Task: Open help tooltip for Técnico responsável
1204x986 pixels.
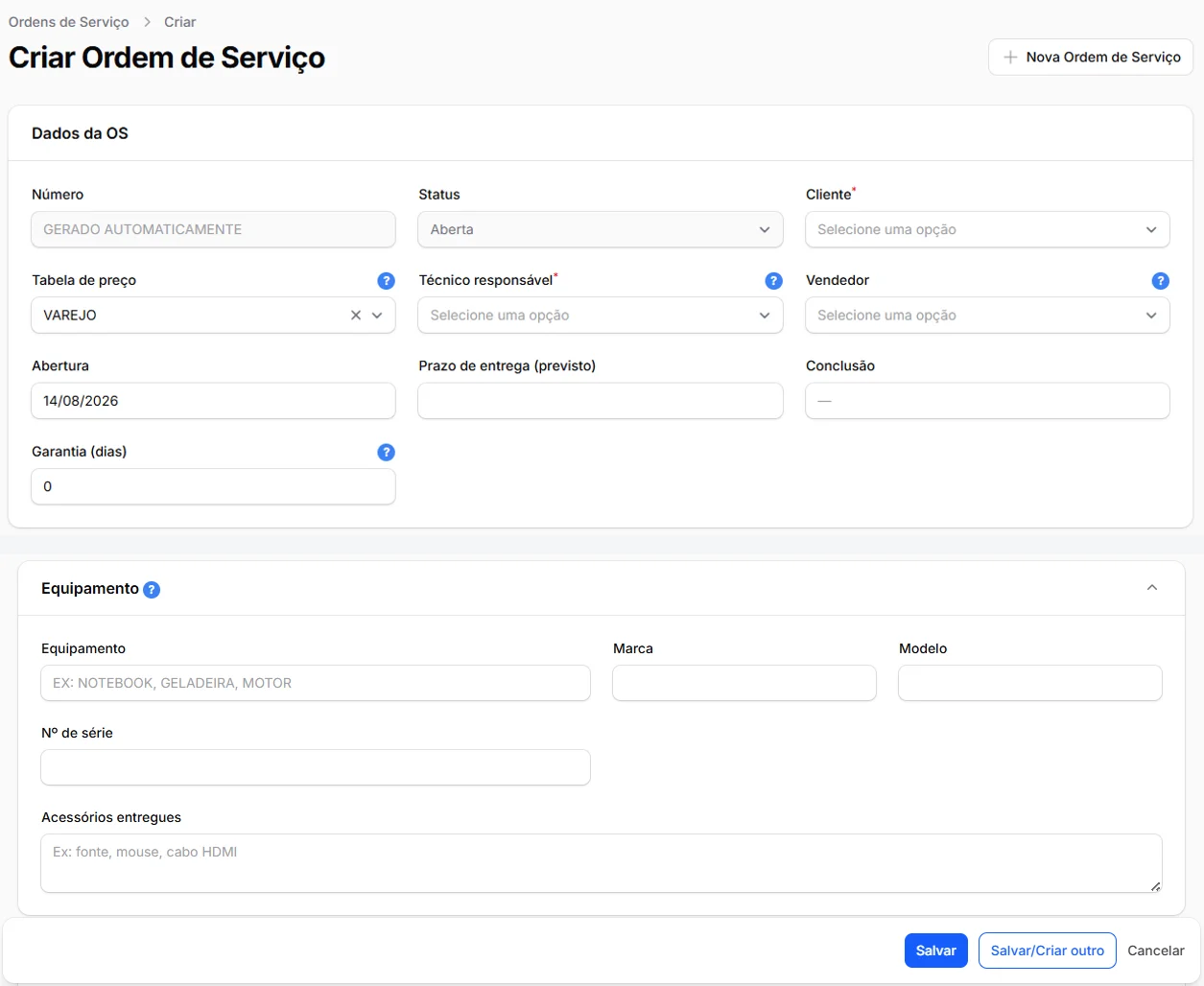Action: pyautogui.click(x=773, y=281)
